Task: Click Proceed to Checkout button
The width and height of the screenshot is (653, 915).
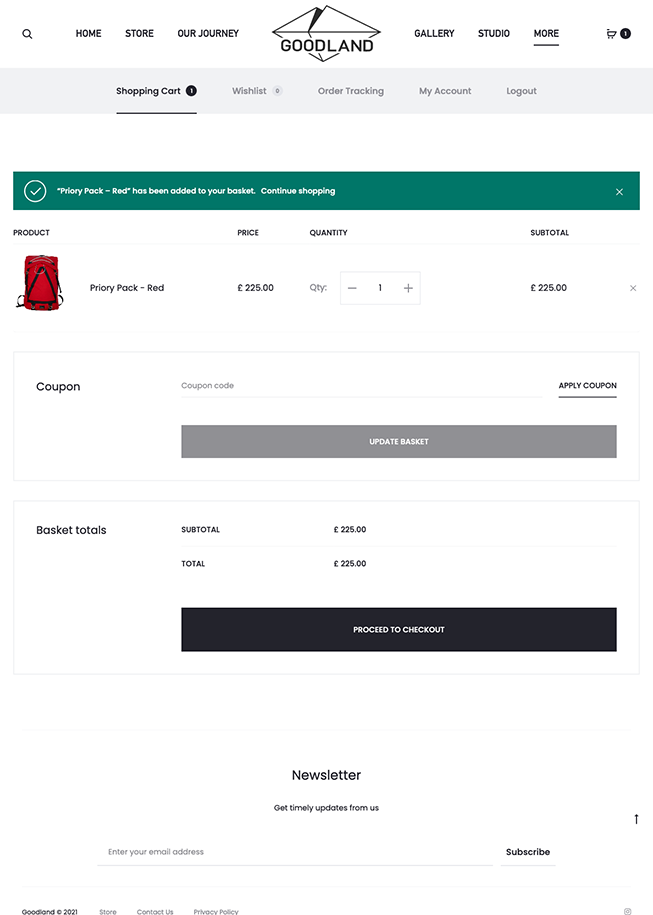Action: pyautogui.click(x=398, y=630)
